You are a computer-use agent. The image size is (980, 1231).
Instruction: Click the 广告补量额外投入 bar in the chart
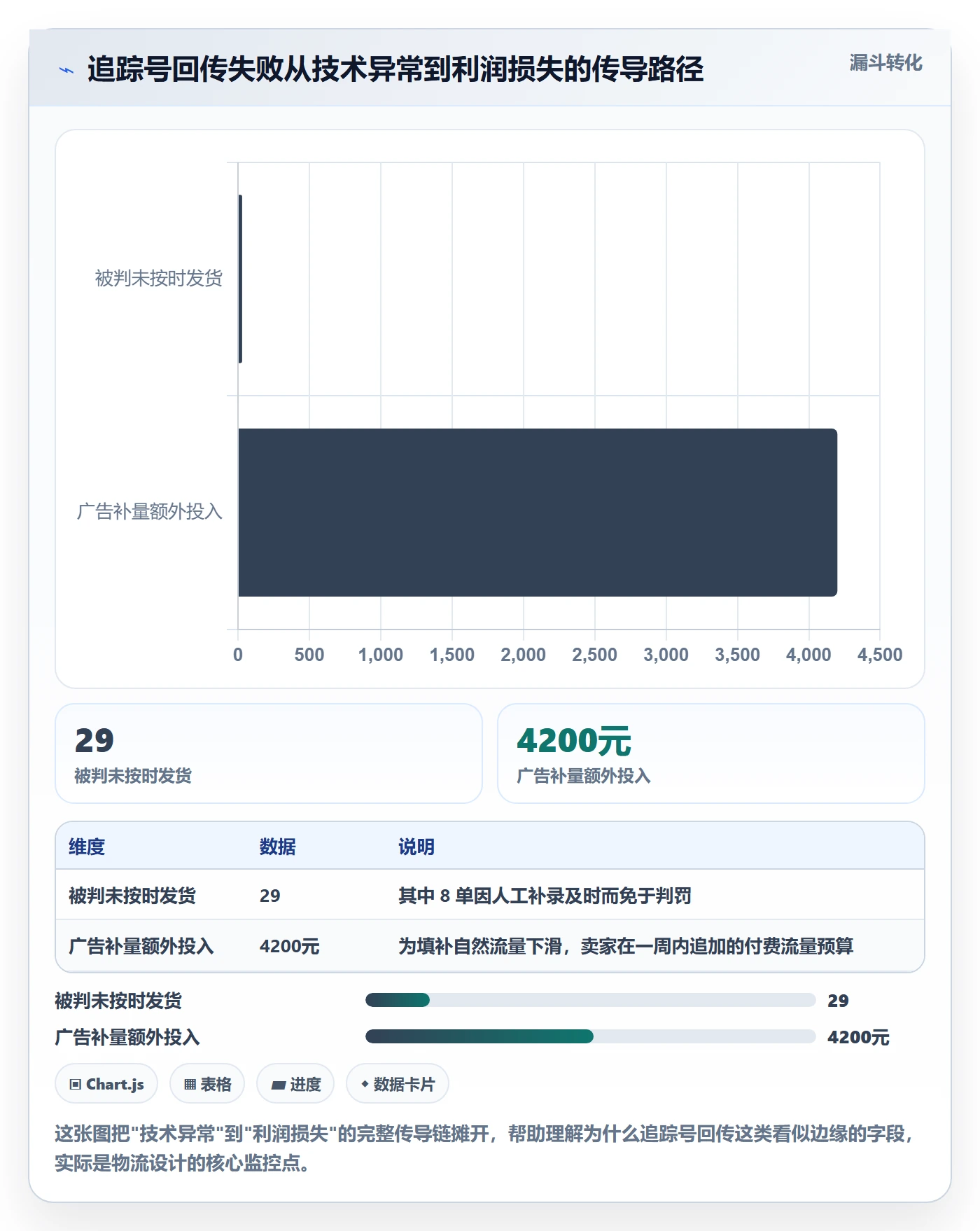point(538,513)
